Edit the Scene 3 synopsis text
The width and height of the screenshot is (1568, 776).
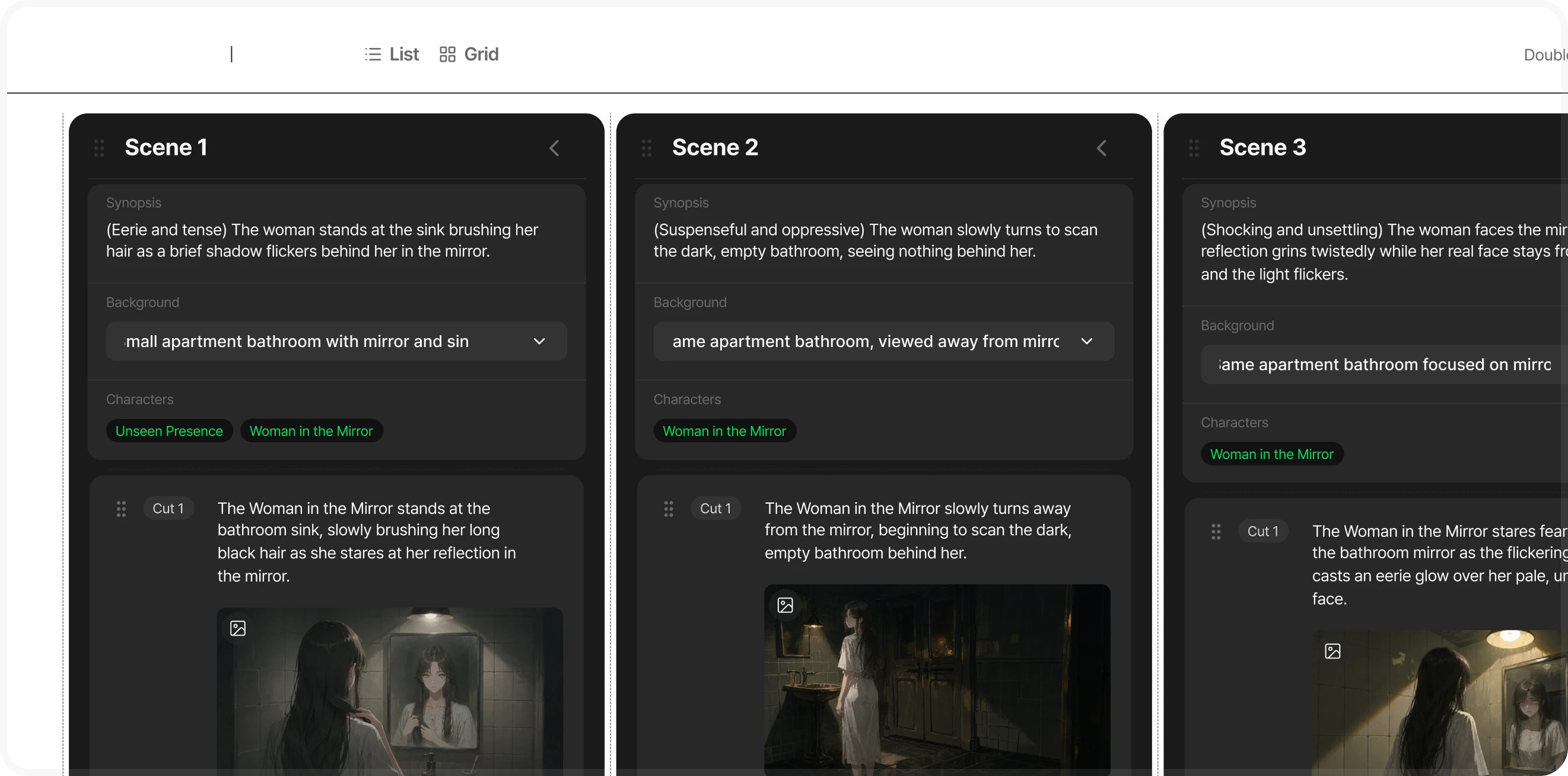[x=1384, y=252]
